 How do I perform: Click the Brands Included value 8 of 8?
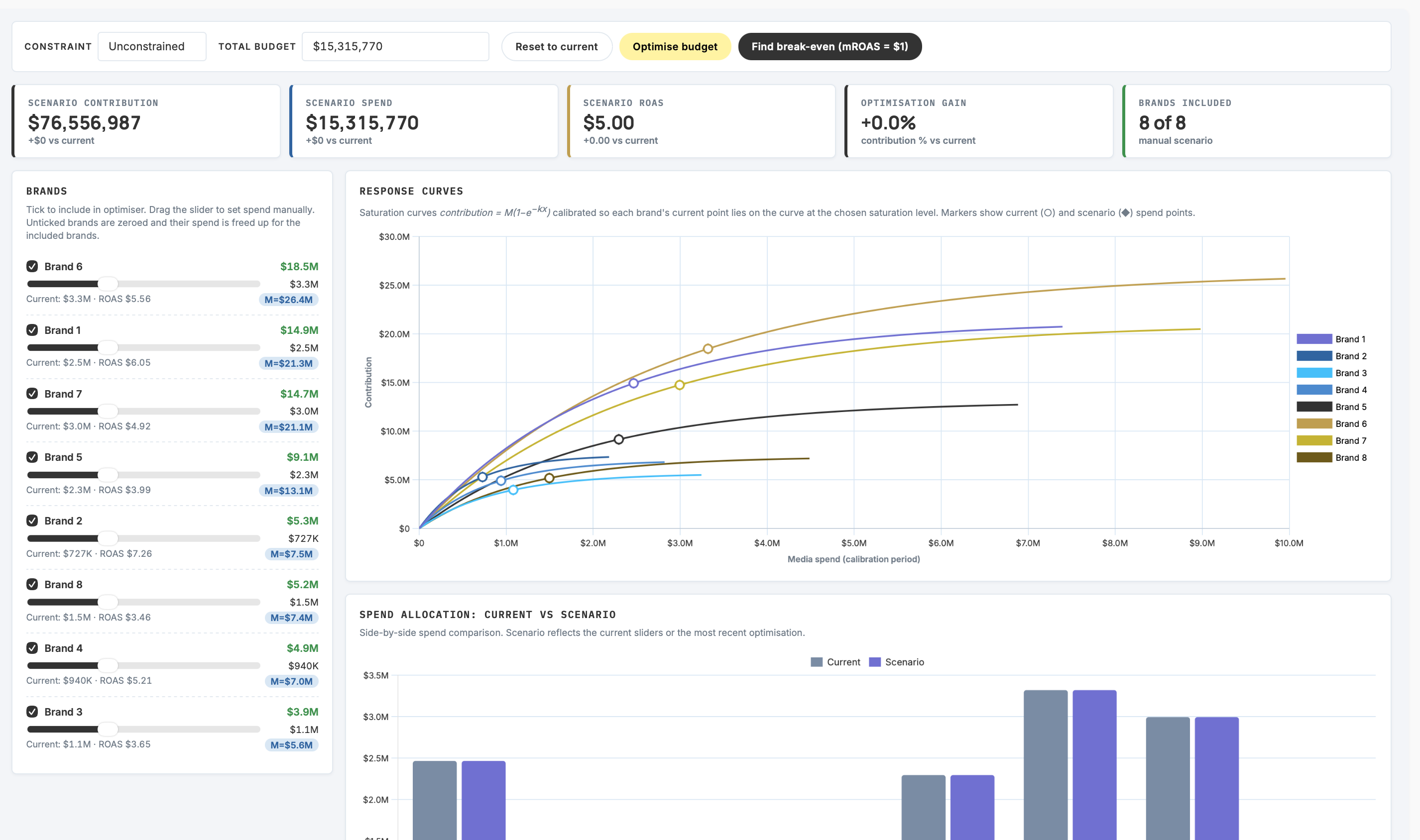pos(1163,123)
